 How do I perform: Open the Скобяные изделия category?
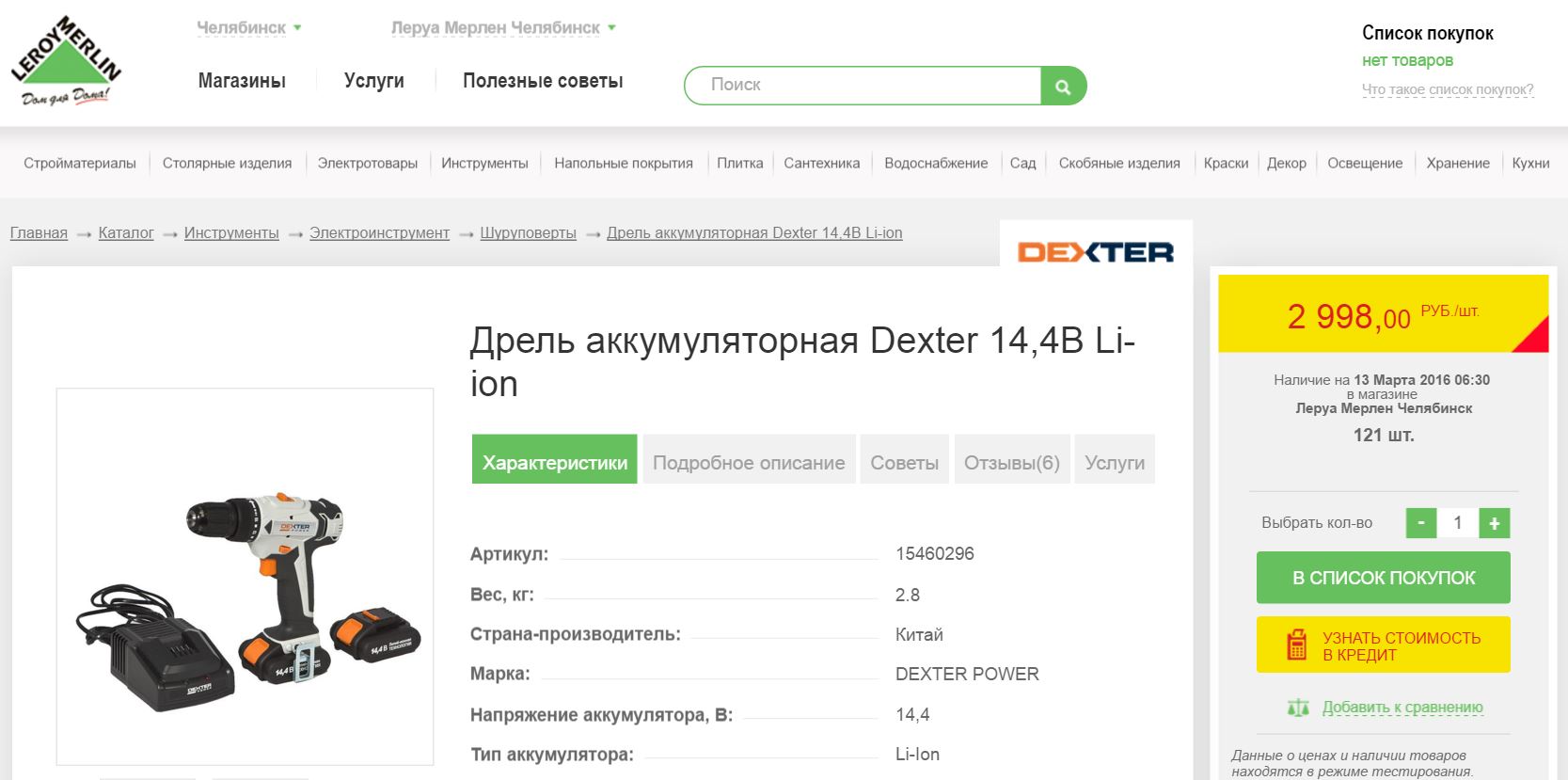click(1119, 163)
